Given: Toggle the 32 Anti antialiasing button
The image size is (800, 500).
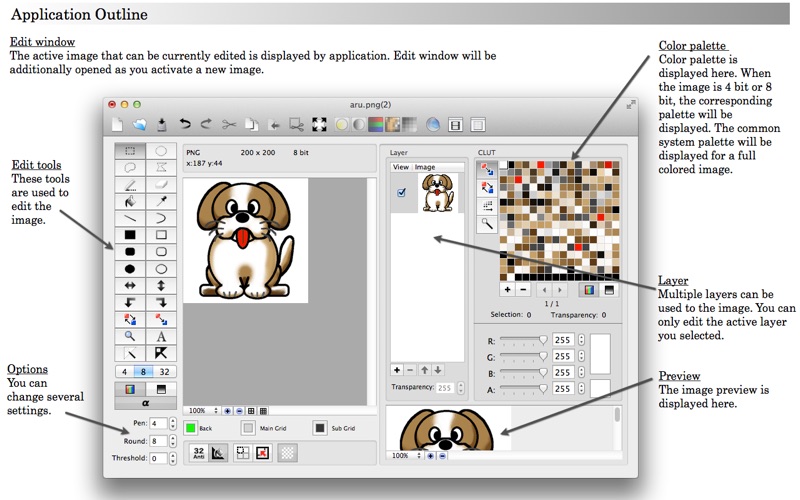Looking at the screenshot, I should (198, 453).
